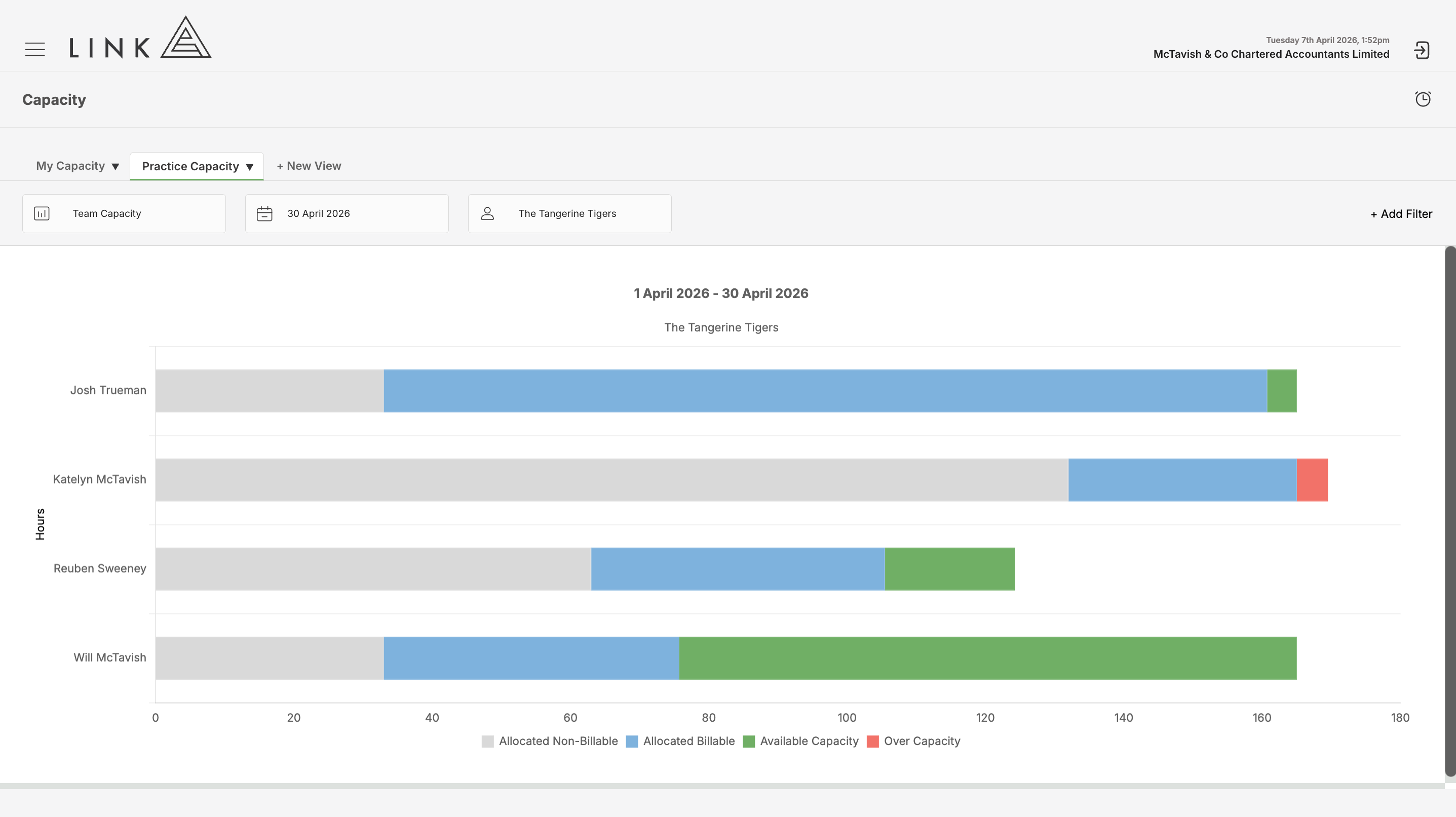
Task: Toggle the Available Capacity legend series
Action: pyautogui.click(x=801, y=741)
